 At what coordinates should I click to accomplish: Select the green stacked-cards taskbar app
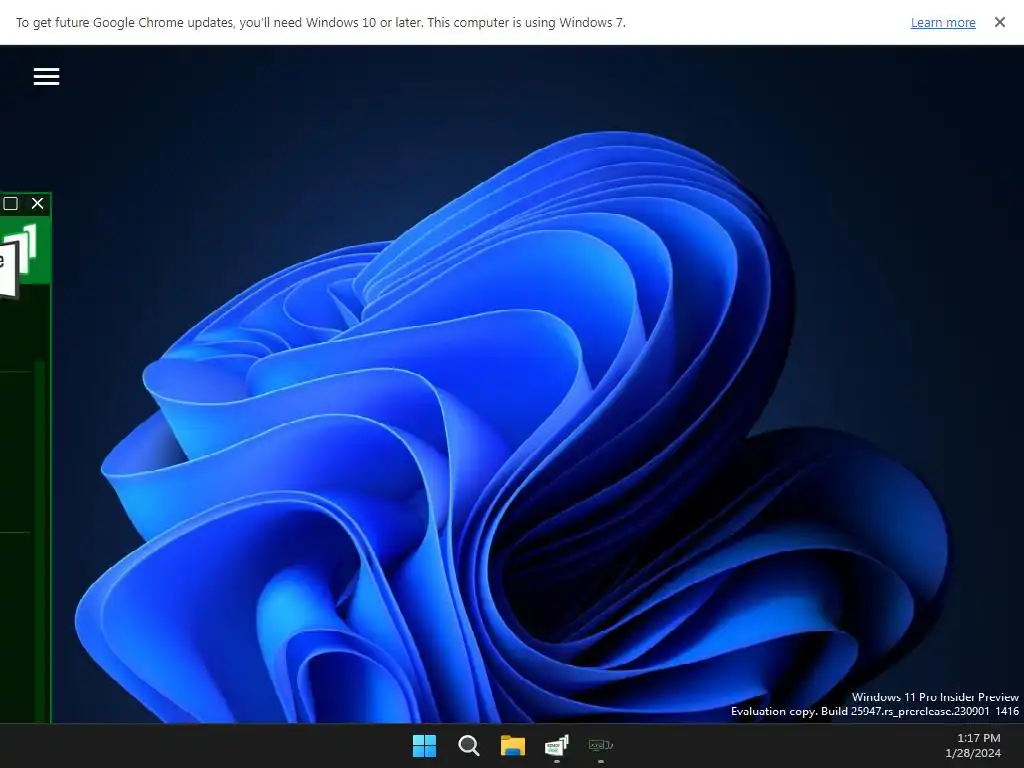click(556, 745)
